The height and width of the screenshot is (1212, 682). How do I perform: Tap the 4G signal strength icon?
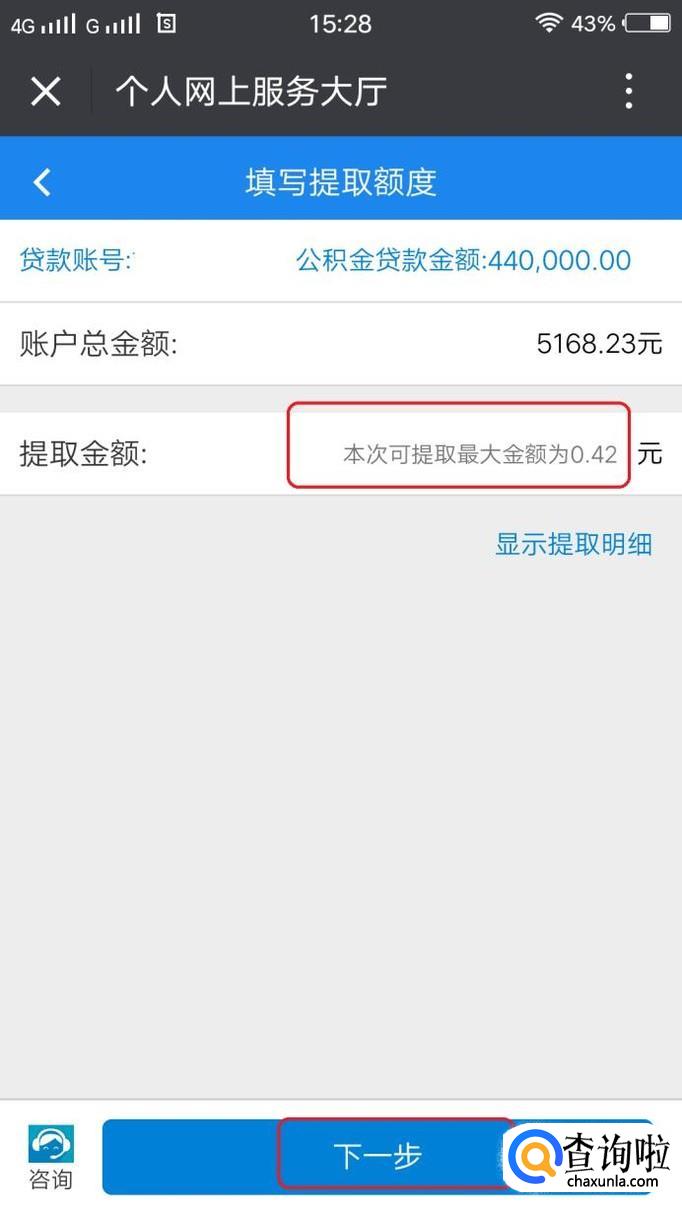44,24
